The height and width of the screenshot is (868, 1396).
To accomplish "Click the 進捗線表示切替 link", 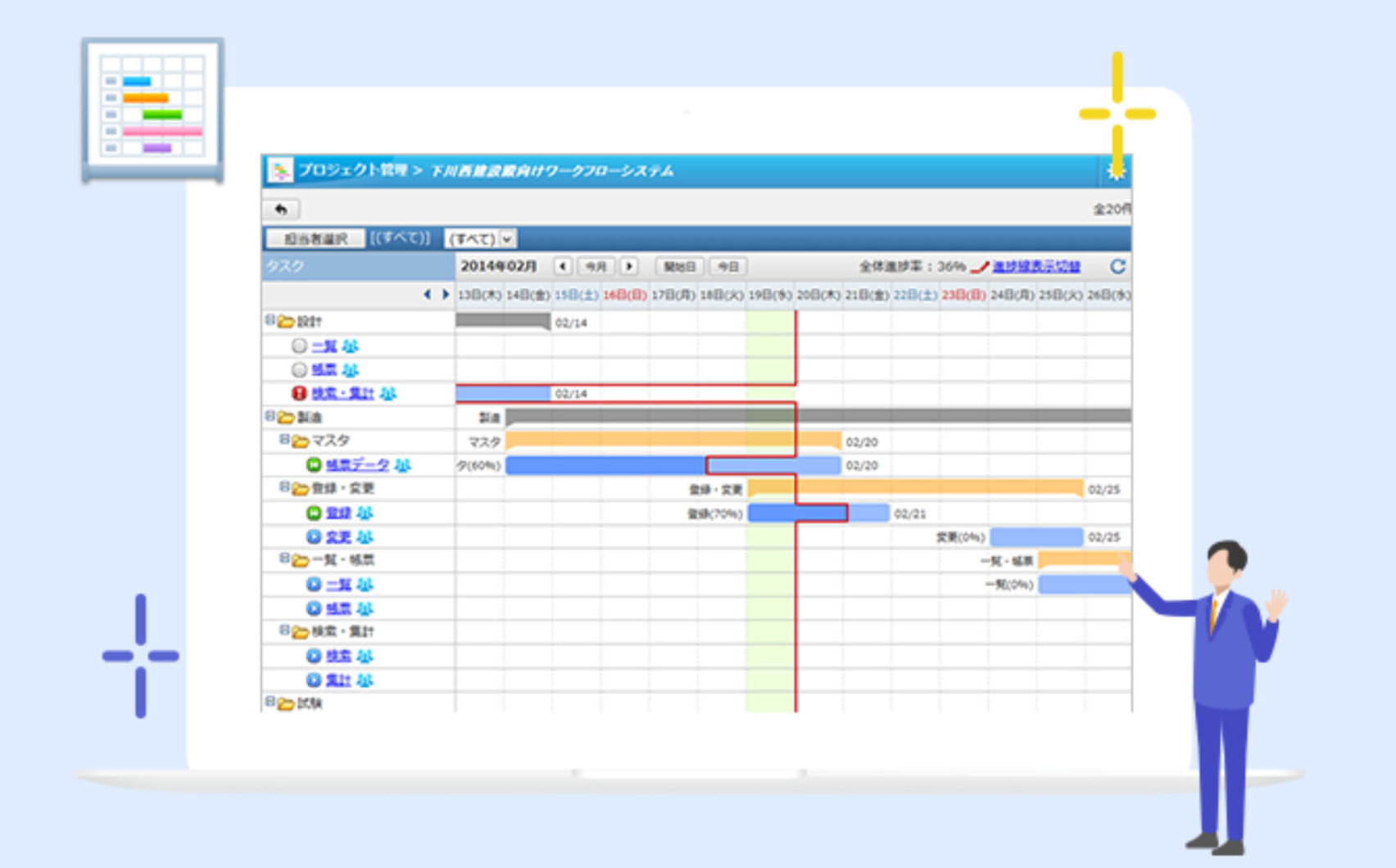I will 1036,266.
